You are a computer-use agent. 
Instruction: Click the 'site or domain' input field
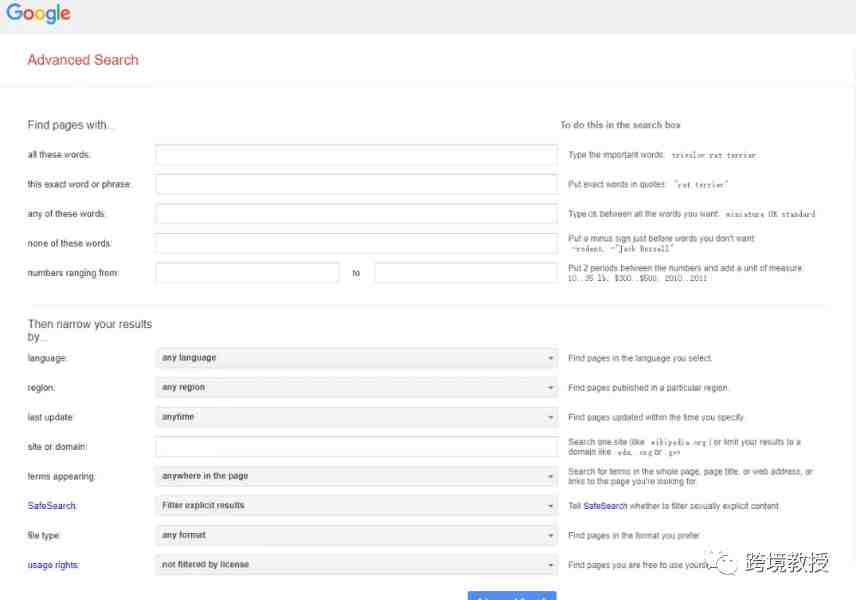(356, 447)
